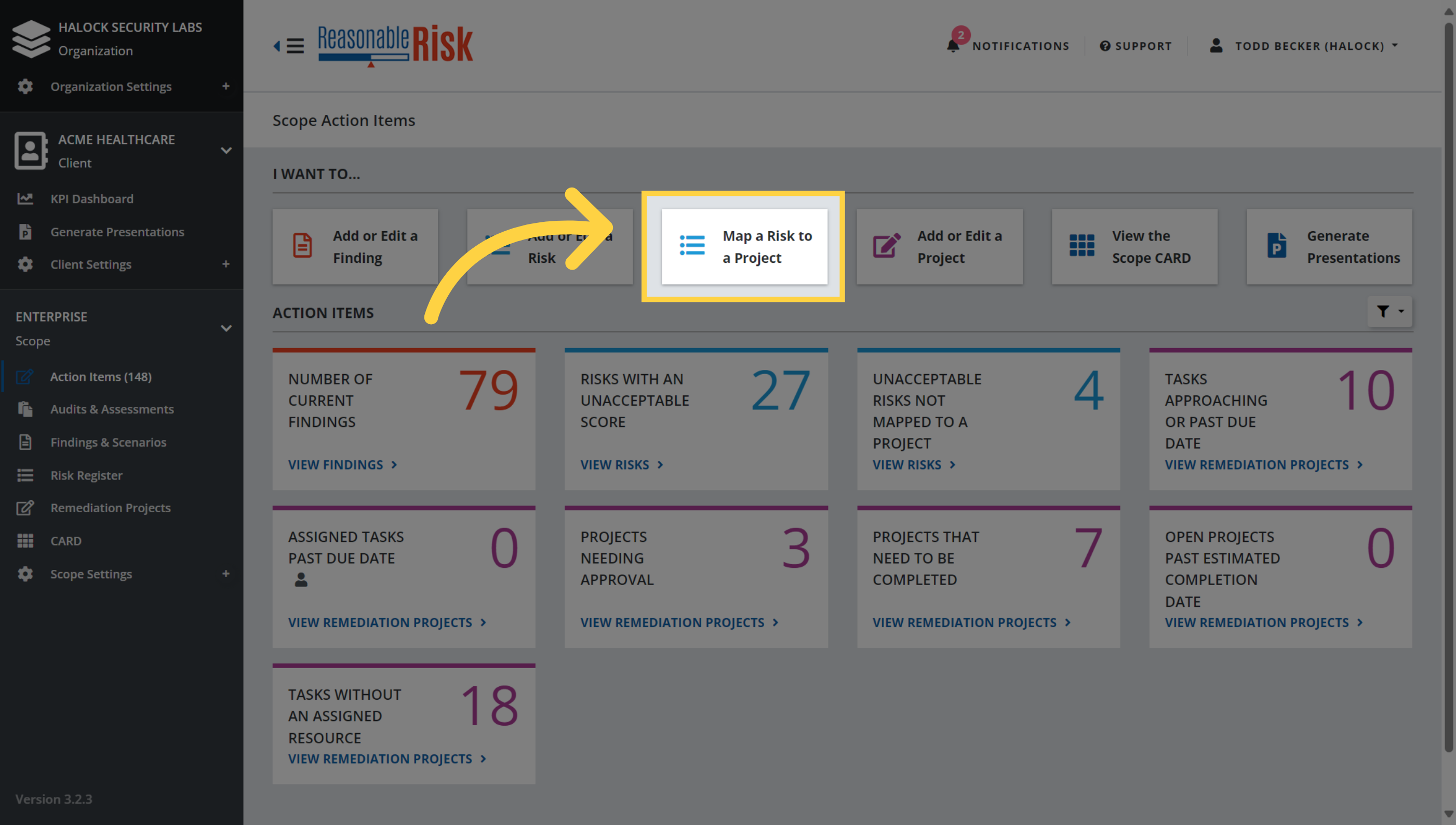Follow View Remediation Projects under Assigned Tasks Past Due

click(x=388, y=622)
